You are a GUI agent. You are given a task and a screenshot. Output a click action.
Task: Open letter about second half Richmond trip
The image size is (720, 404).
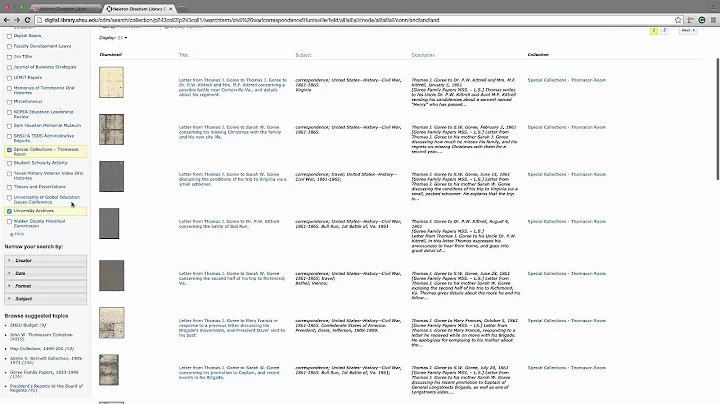(x=232, y=278)
